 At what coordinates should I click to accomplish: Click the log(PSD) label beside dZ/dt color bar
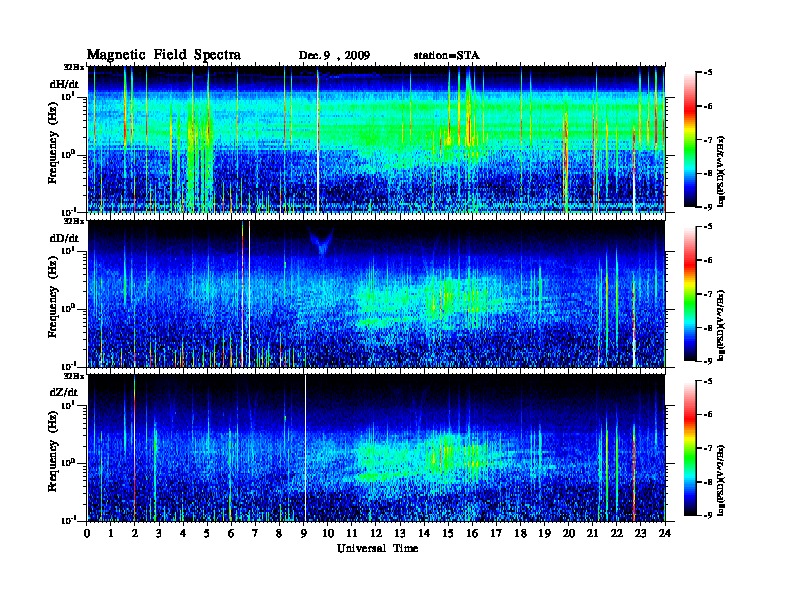[722, 480]
